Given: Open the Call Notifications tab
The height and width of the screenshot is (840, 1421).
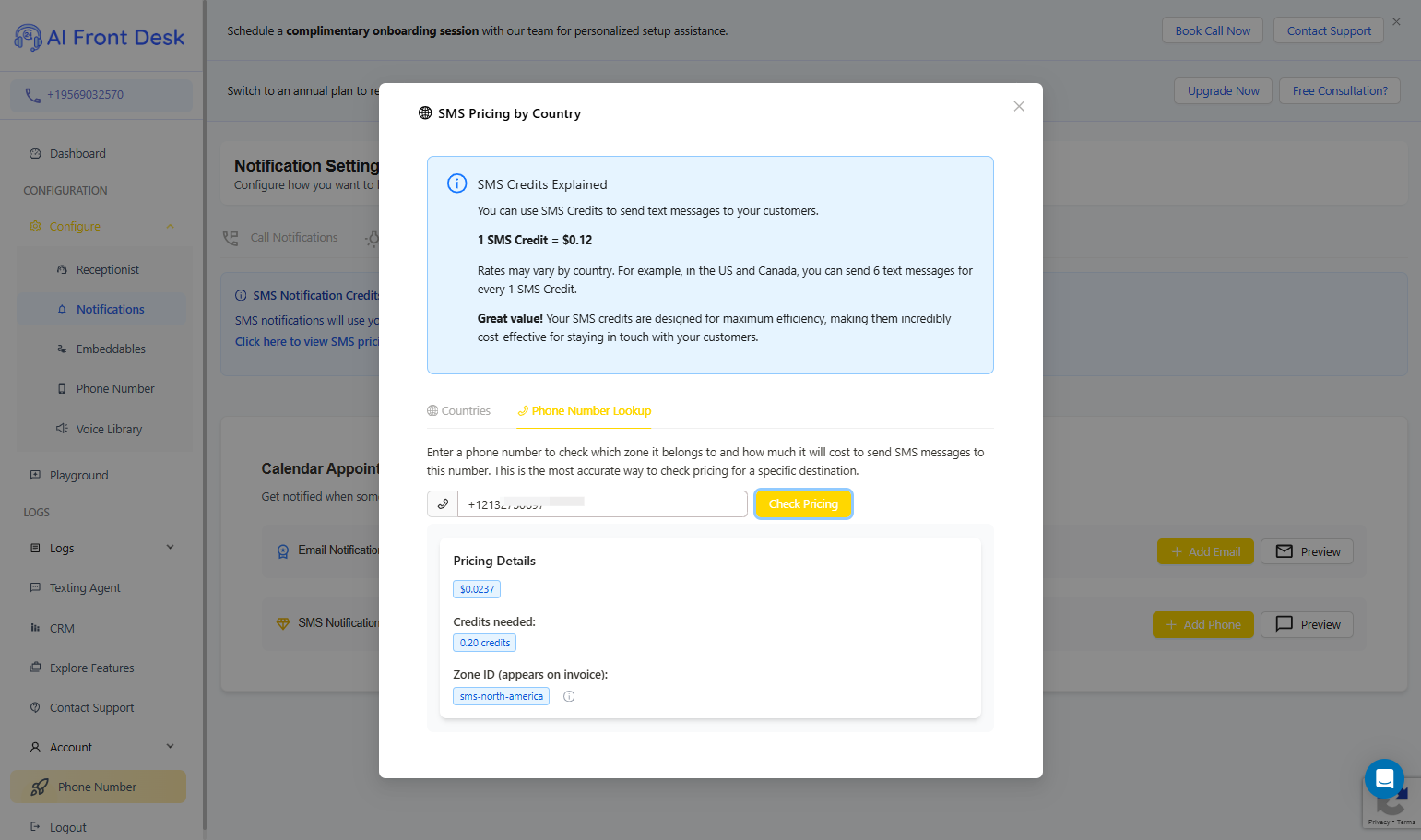Looking at the screenshot, I should 280,238.
